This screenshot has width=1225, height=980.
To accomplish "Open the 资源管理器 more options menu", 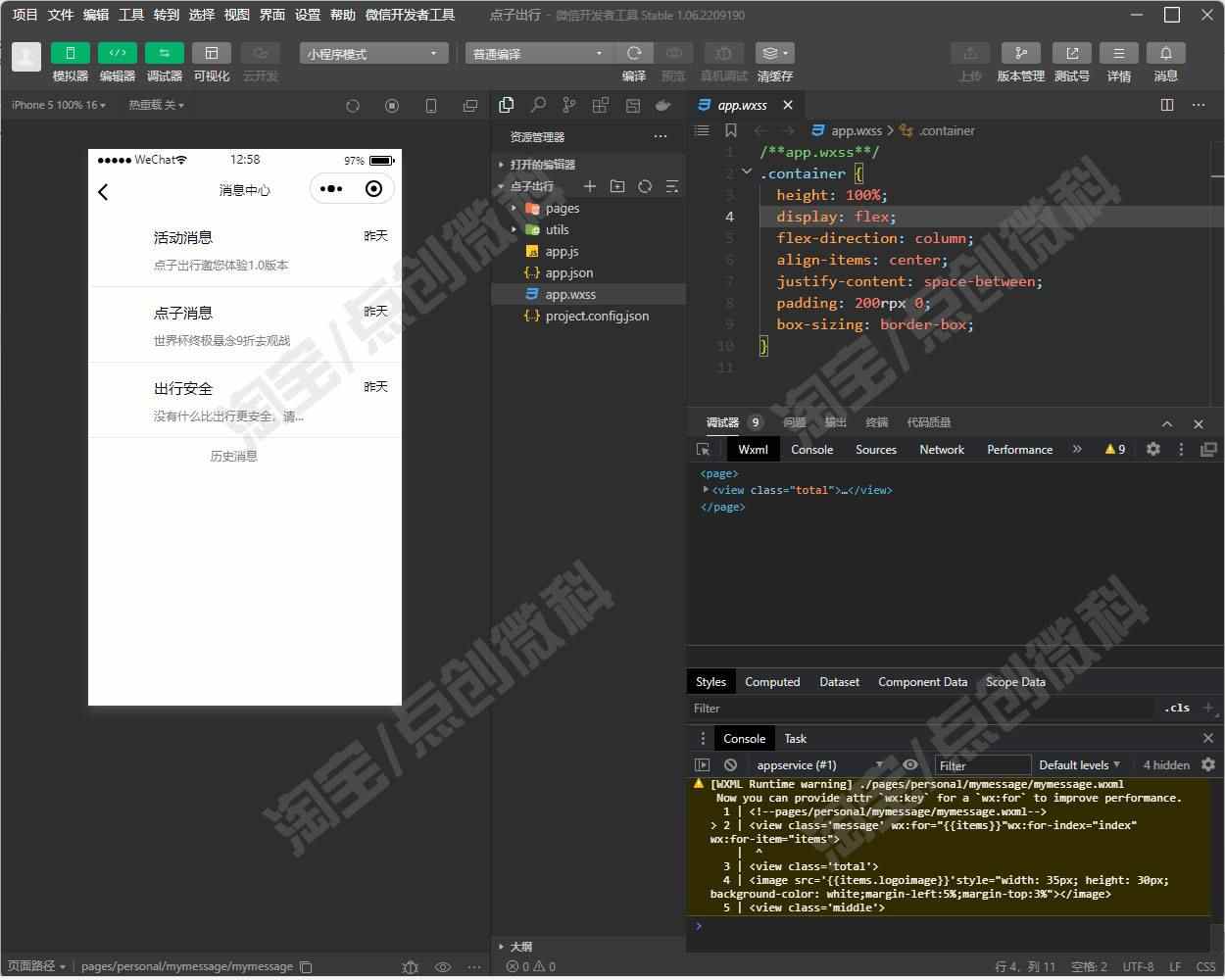I will [x=661, y=136].
